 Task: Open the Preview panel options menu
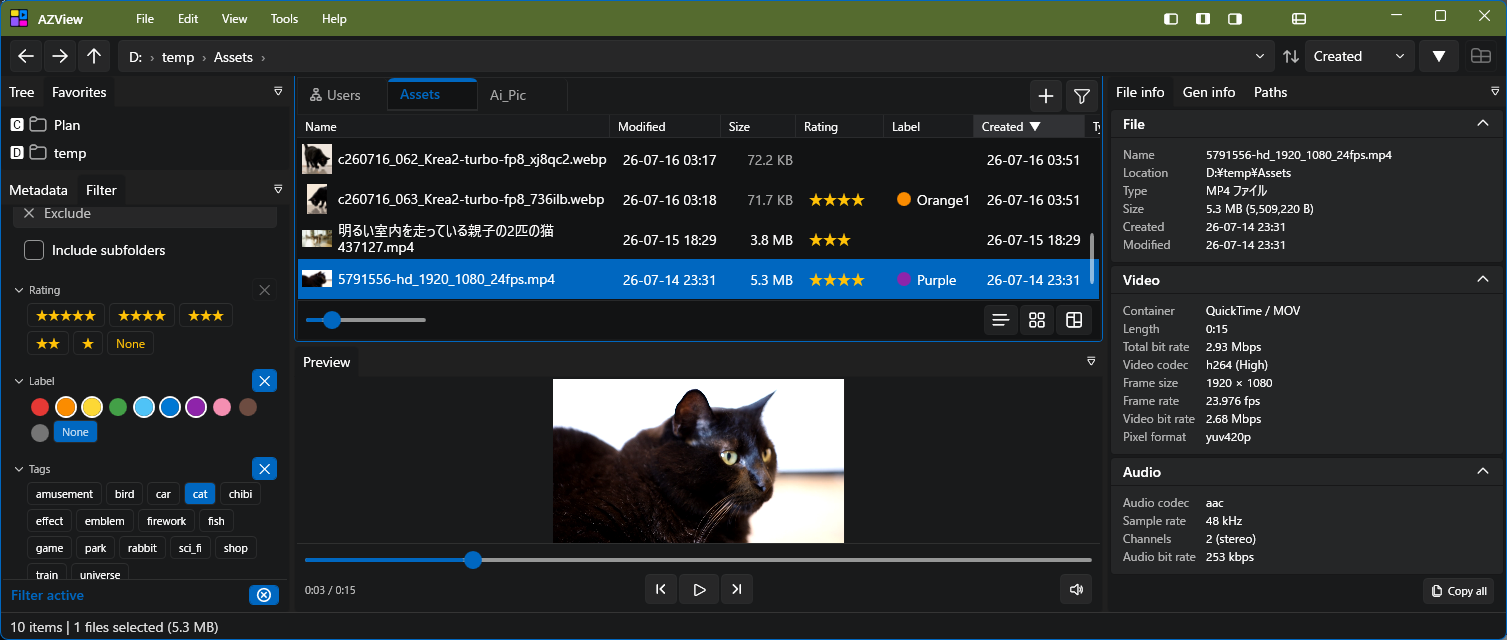click(1091, 361)
